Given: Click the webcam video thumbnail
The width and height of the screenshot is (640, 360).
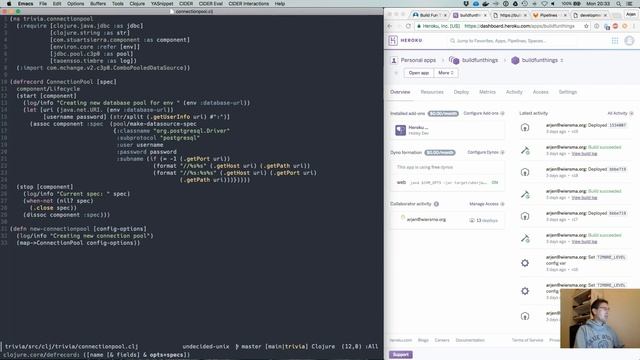Looking at the screenshot, I should click(x=600, y=318).
